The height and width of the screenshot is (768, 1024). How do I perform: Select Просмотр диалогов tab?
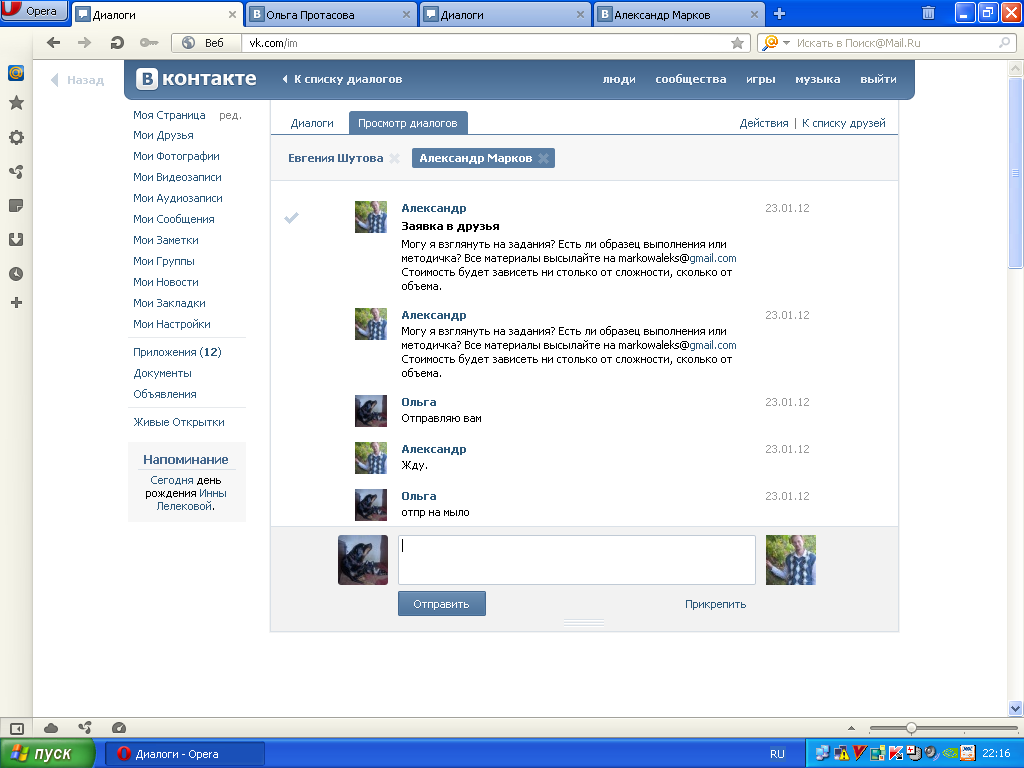click(x=408, y=123)
